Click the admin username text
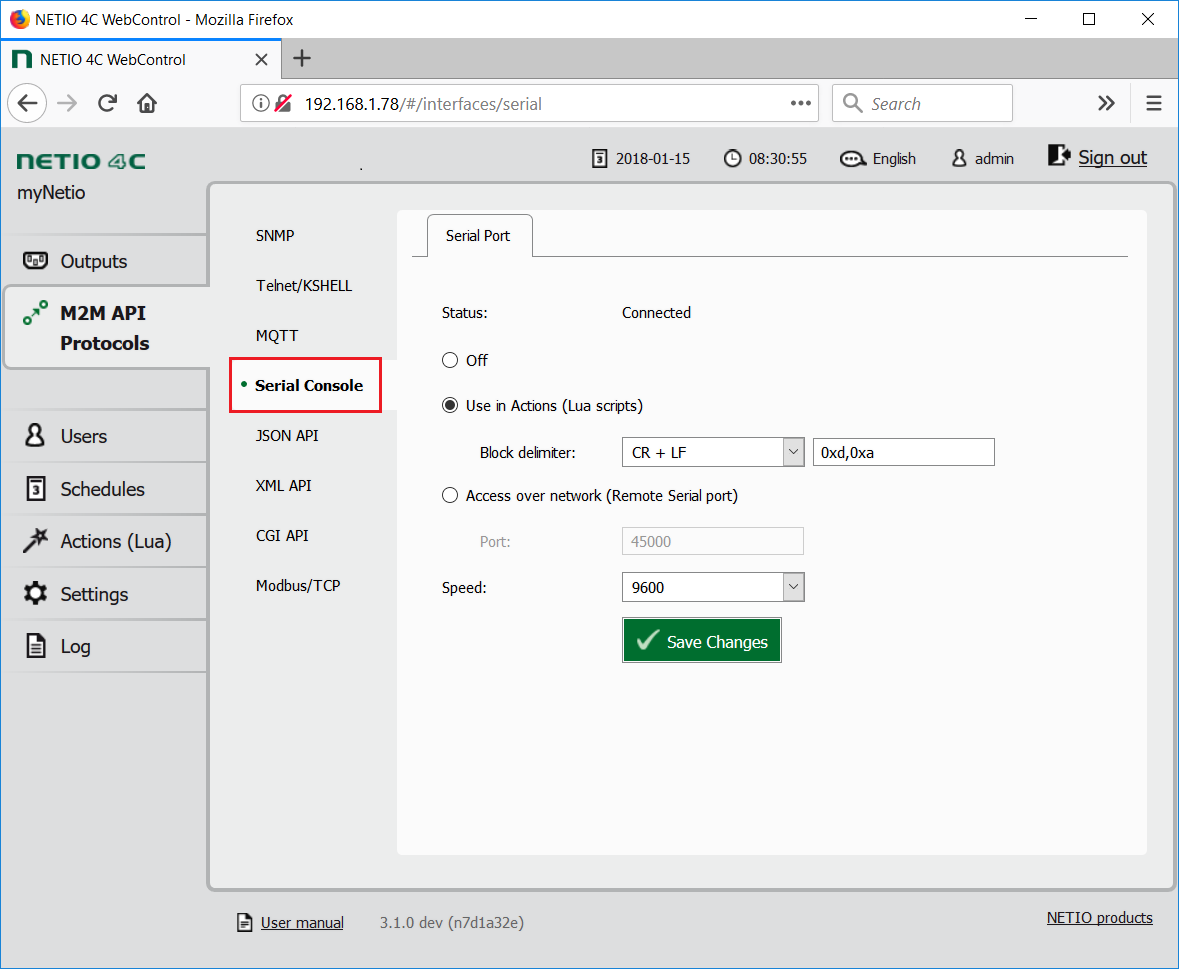 [994, 159]
